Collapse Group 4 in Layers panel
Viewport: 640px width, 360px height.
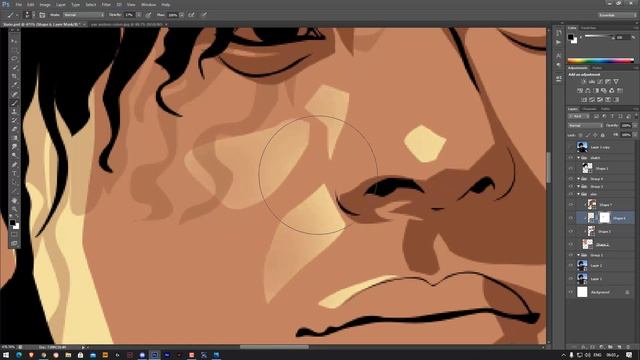(x=578, y=179)
